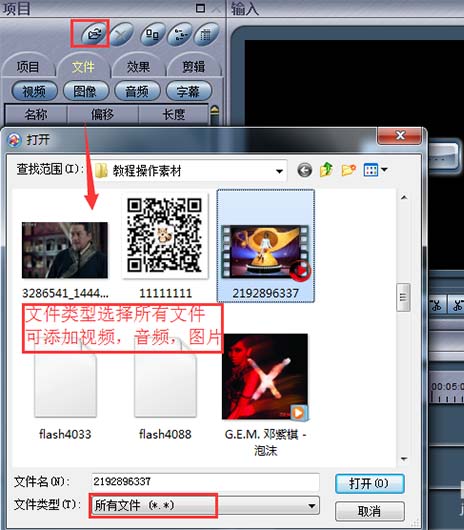This screenshot has height=530, width=464.
Task: Select the 音频 filter button
Action: [137, 91]
